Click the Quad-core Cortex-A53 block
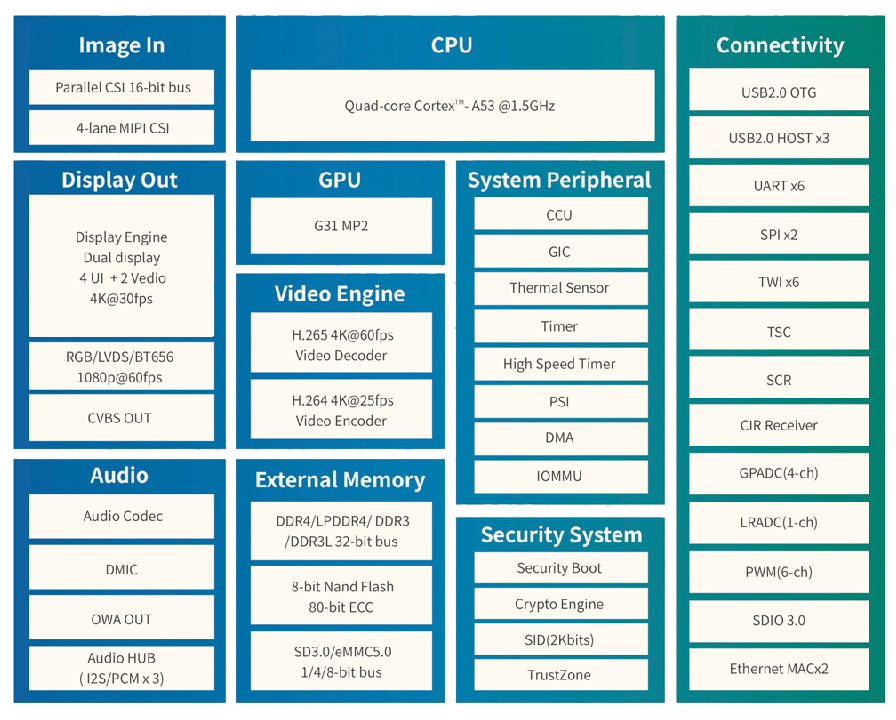 point(452,105)
